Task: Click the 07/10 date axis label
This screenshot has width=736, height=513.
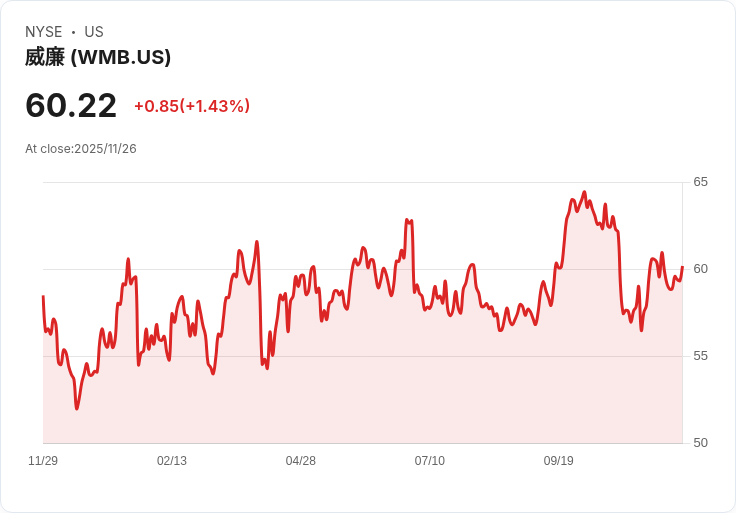Action: pyautogui.click(x=429, y=460)
